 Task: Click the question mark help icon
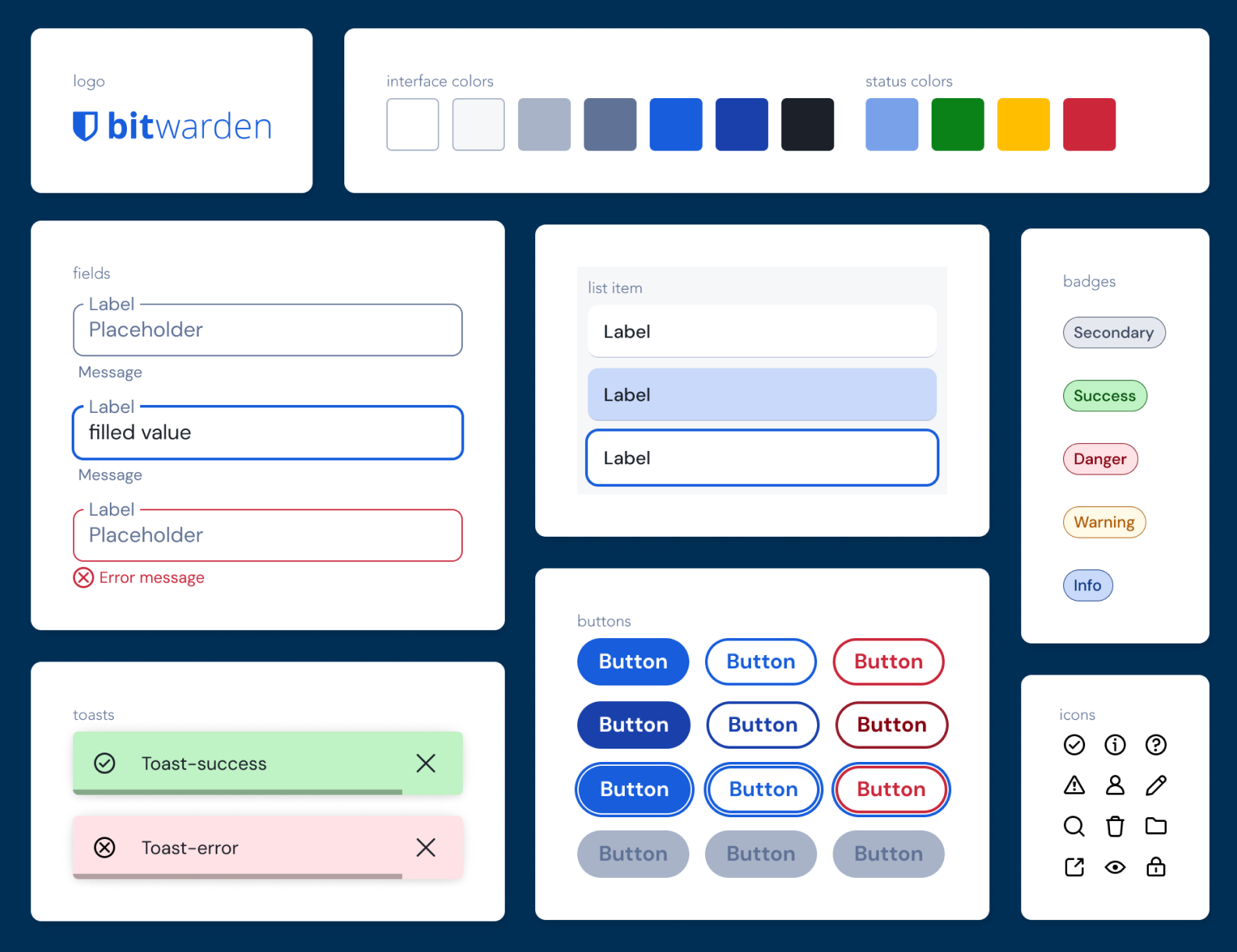click(x=1156, y=745)
